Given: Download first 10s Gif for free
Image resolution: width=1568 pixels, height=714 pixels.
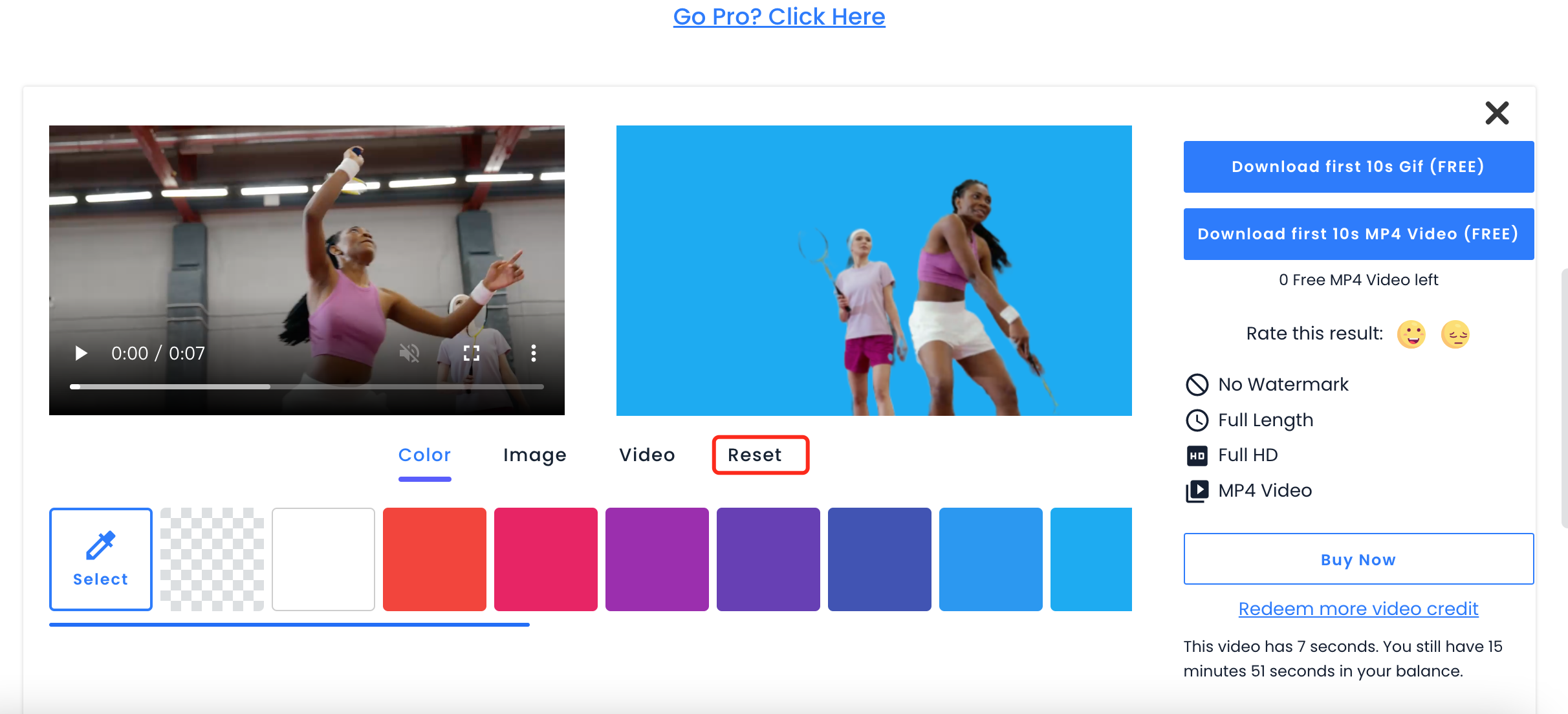Looking at the screenshot, I should (x=1358, y=167).
